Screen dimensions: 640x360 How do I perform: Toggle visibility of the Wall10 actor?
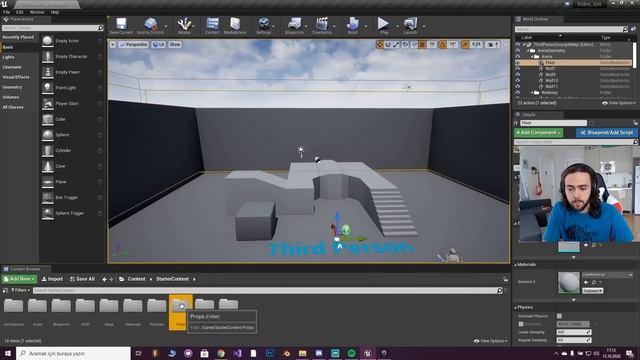click(x=518, y=81)
